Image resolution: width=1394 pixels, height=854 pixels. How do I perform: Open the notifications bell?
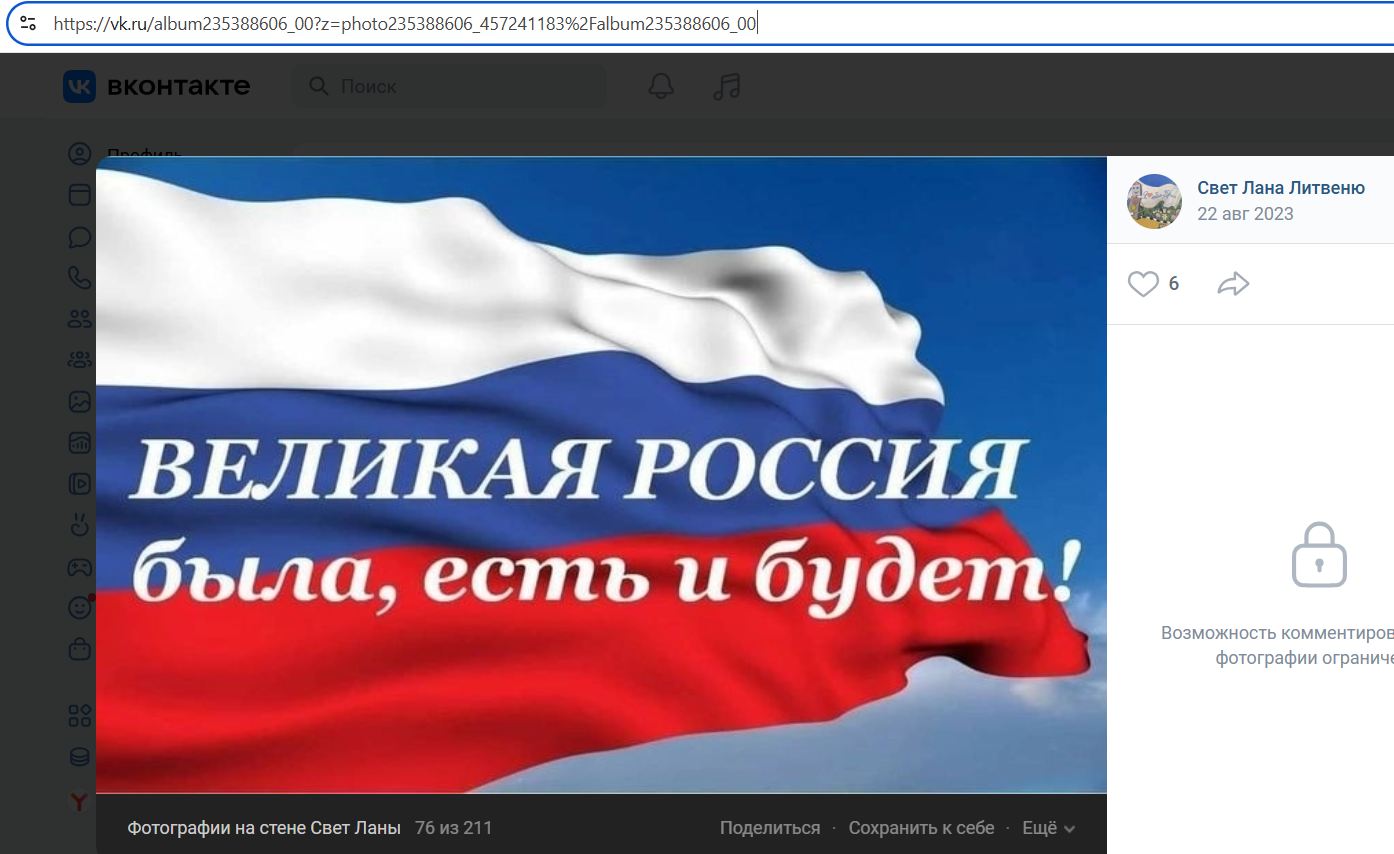click(661, 86)
